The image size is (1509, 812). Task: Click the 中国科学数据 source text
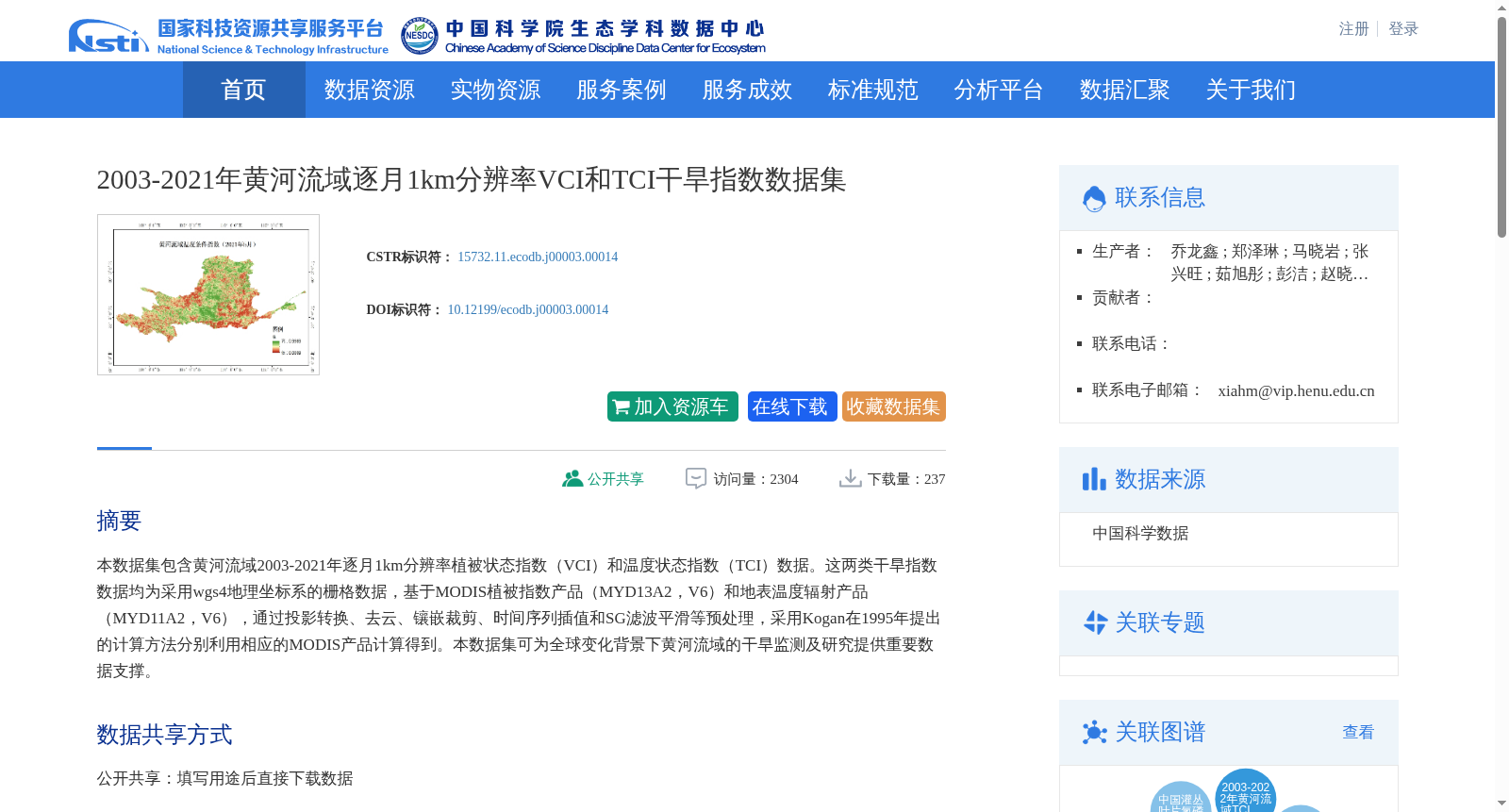point(1140,533)
